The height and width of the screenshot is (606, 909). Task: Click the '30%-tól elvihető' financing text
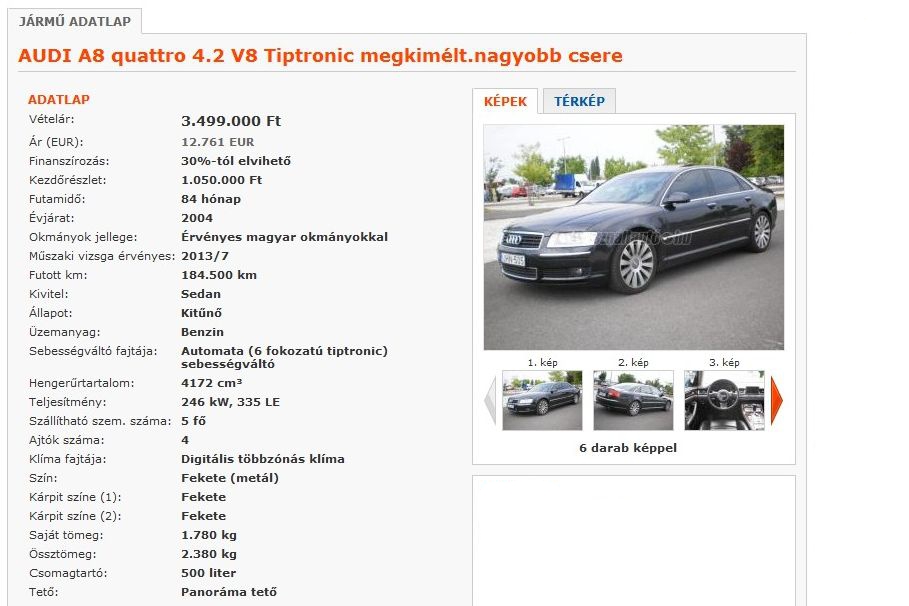236,161
